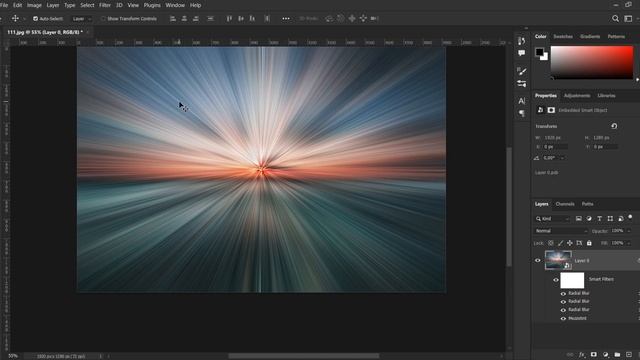Screen dimensions: 640x360
Task: Click the type layer filter icon
Action: point(599,219)
